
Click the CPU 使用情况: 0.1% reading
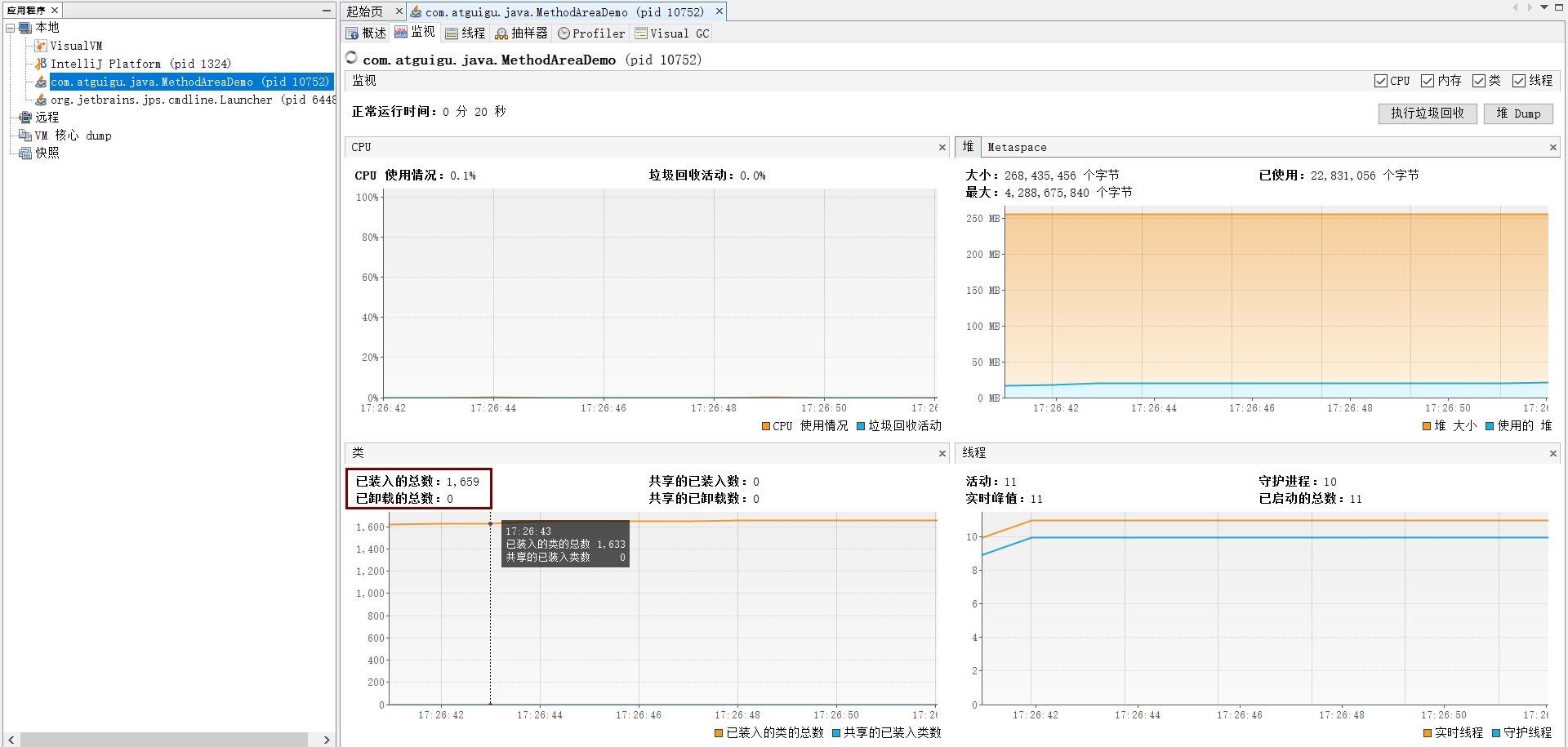click(415, 176)
